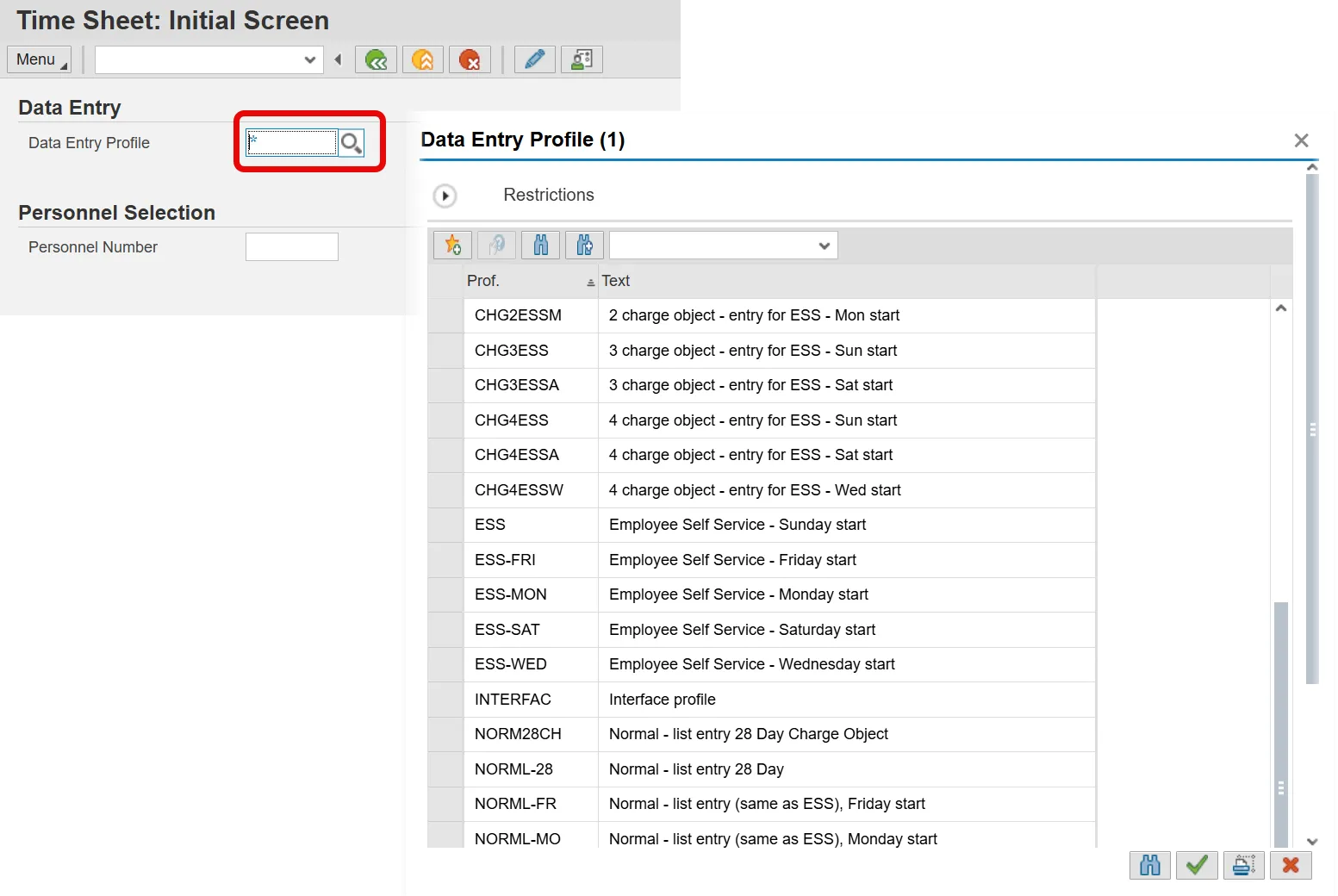Click "Interface profile" description

[x=662, y=700]
